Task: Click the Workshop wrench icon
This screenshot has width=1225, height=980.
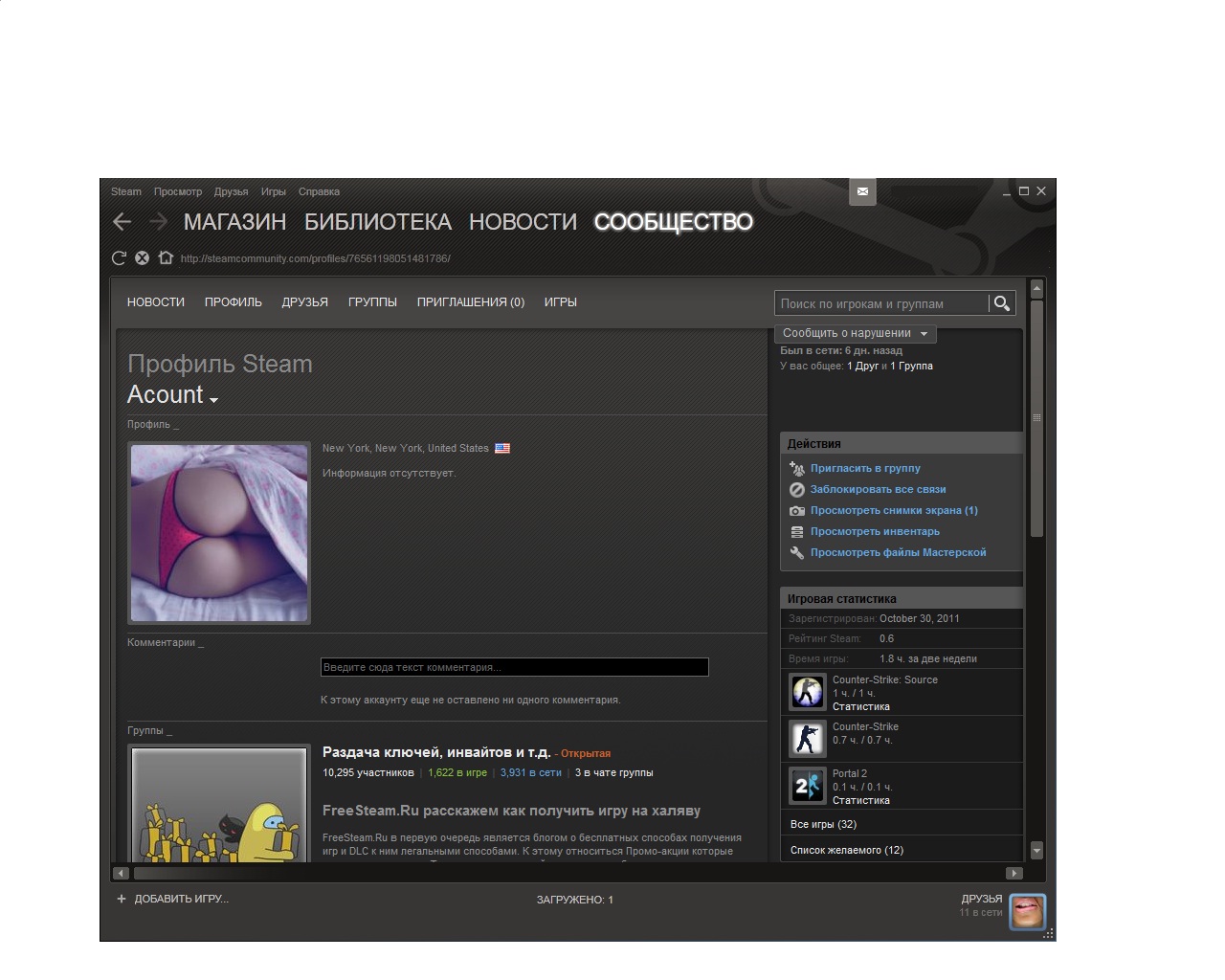Action: (x=797, y=552)
